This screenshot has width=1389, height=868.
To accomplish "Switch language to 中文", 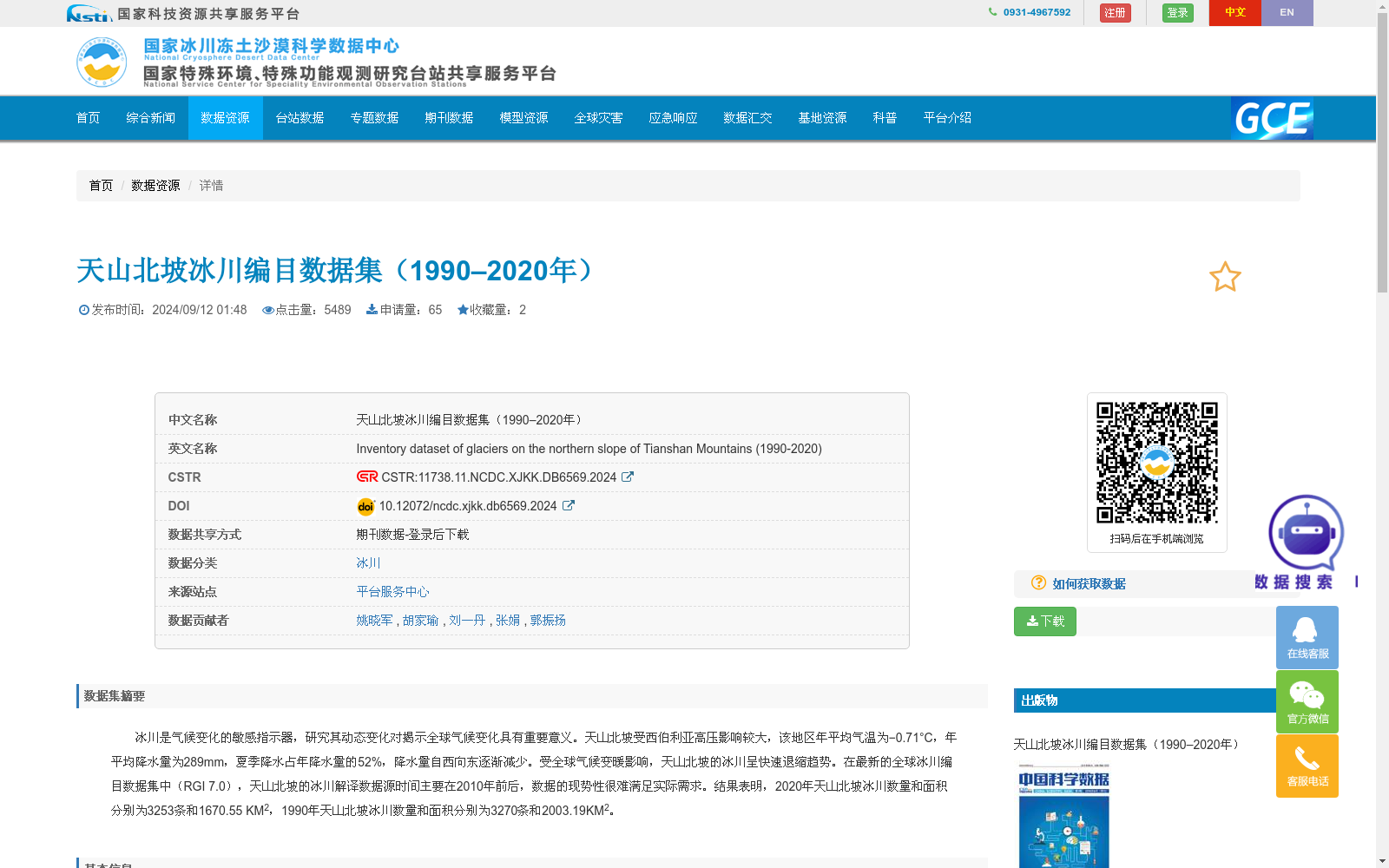I will [1235, 13].
